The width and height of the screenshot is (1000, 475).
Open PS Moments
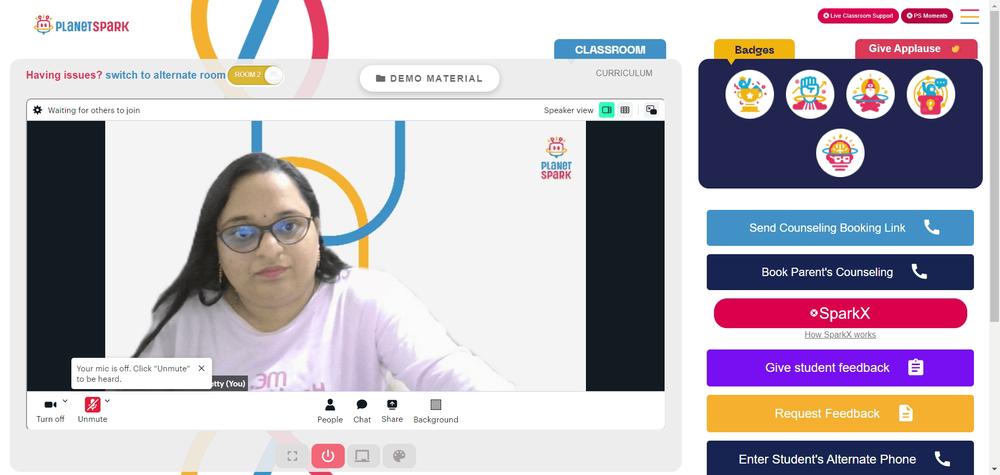pyautogui.click(x=927, y=16)
